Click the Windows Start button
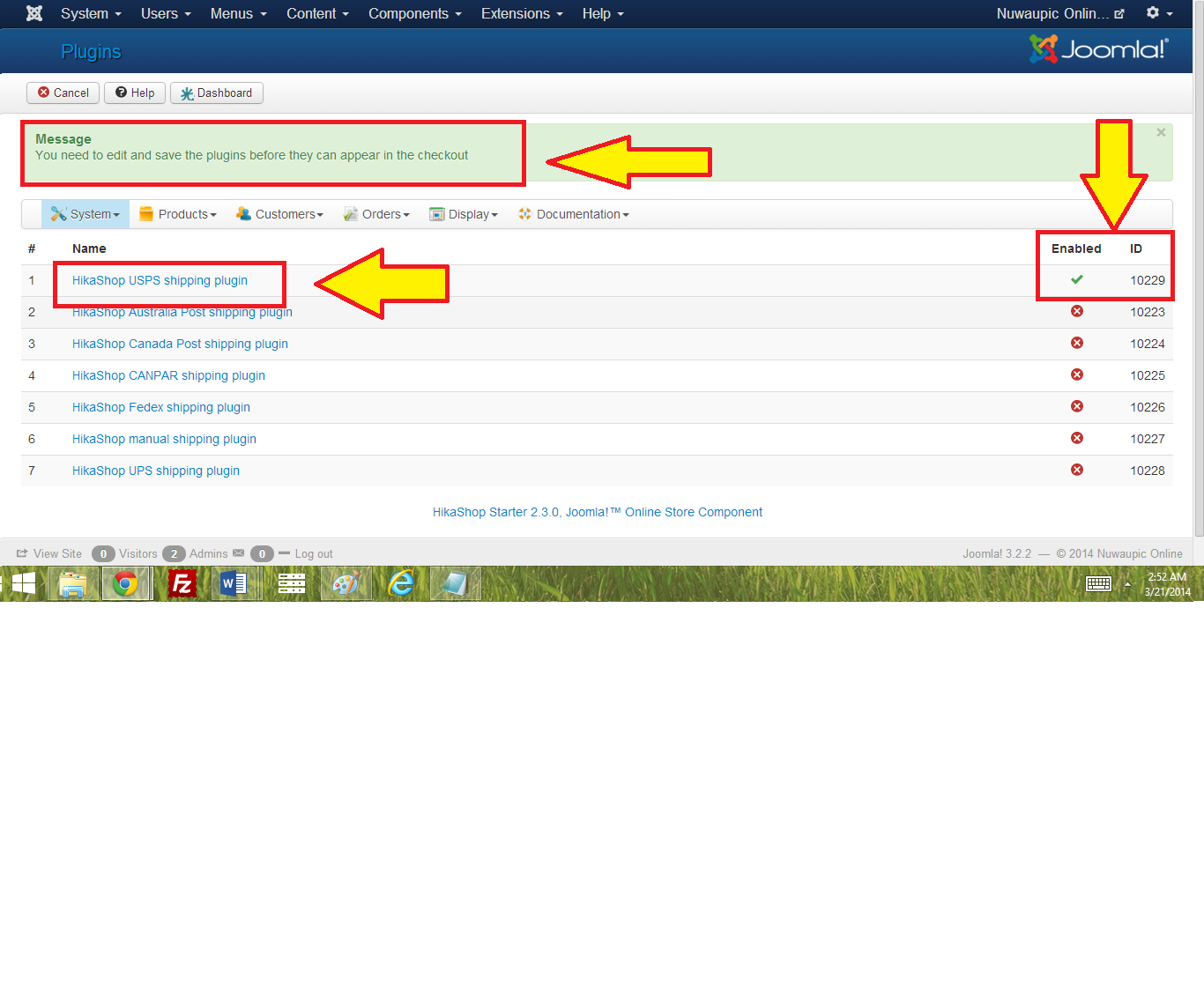 point(23,583)
